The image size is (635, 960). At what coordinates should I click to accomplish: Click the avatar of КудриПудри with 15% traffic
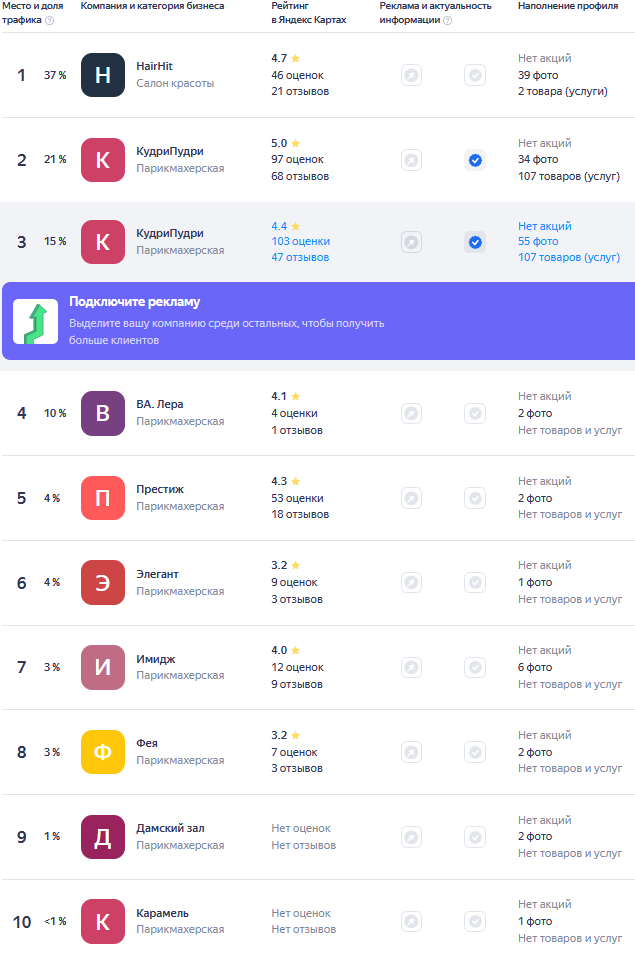pos(103,242)
